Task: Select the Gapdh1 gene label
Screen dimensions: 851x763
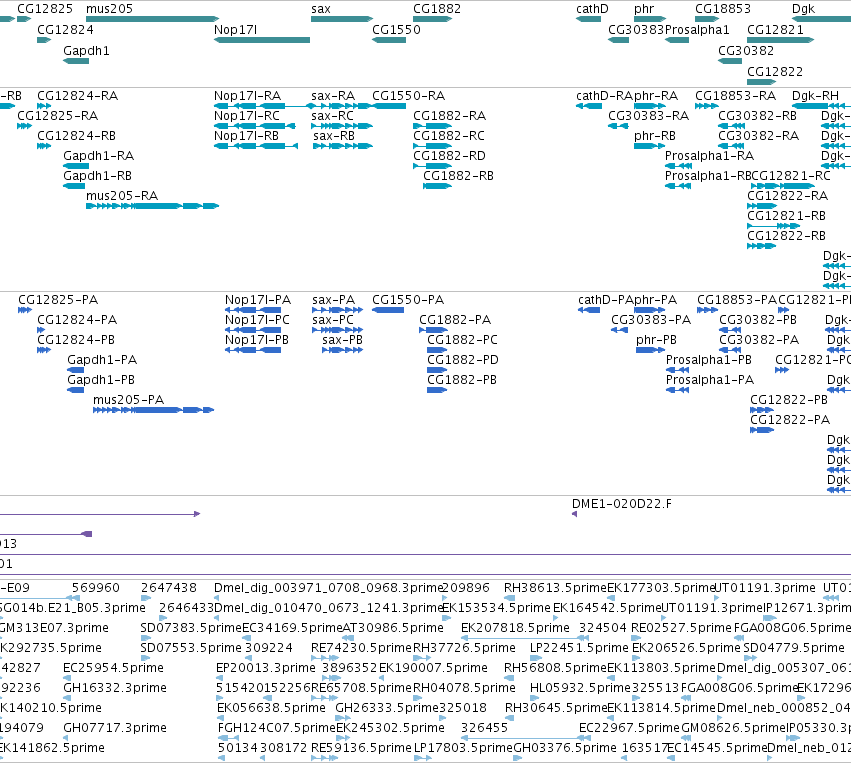Action: 86,50
